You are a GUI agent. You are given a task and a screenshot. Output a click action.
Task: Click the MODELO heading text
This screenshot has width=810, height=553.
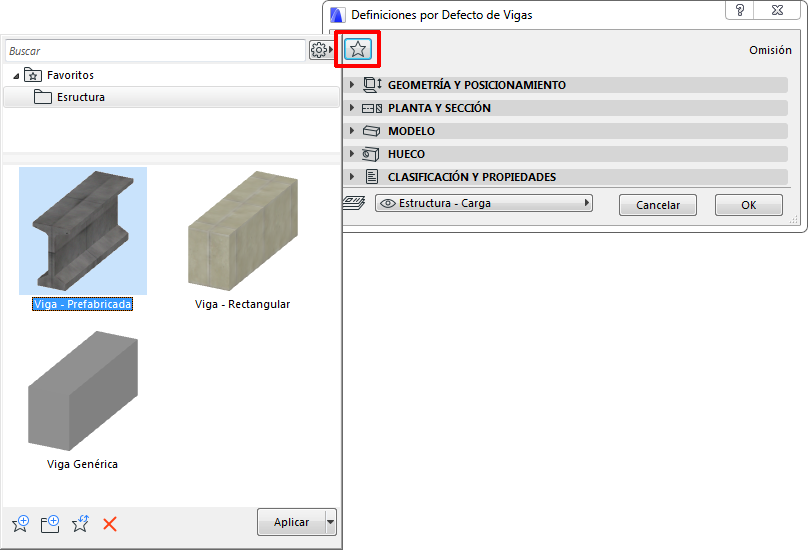point(411,131)
